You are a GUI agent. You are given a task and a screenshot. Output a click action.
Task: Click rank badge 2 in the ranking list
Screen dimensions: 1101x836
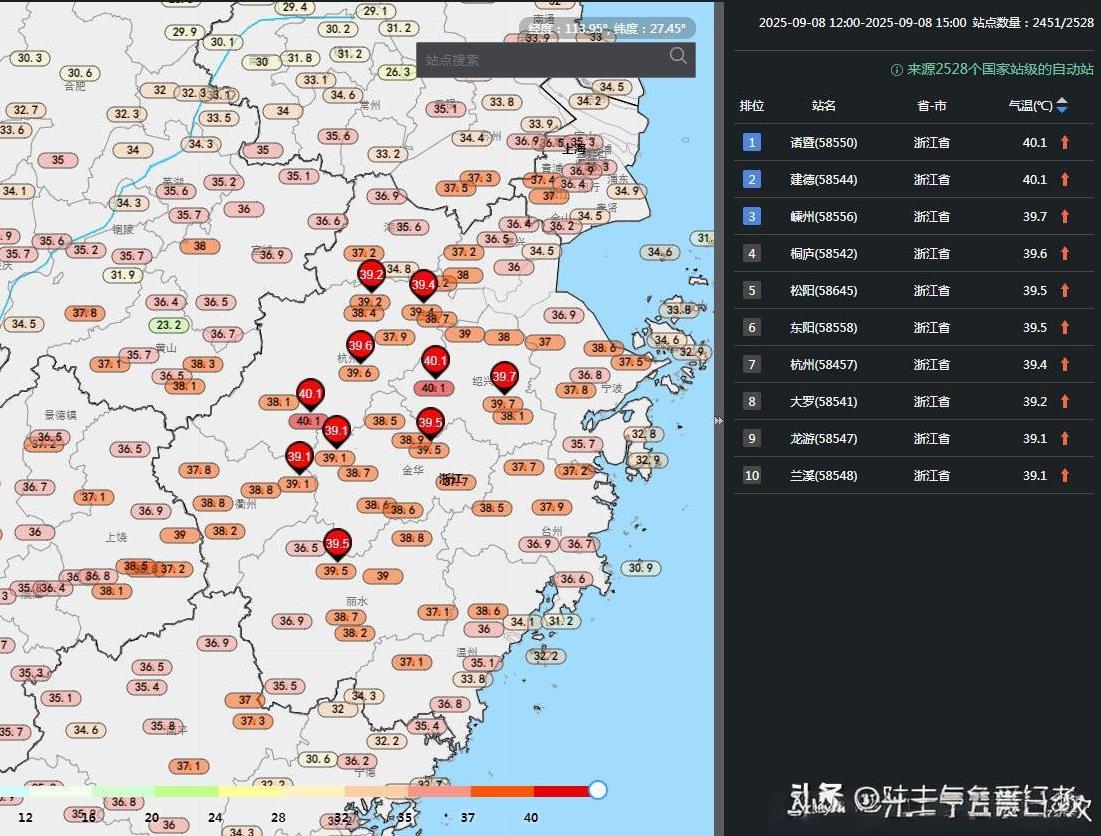tap(751, 180)
